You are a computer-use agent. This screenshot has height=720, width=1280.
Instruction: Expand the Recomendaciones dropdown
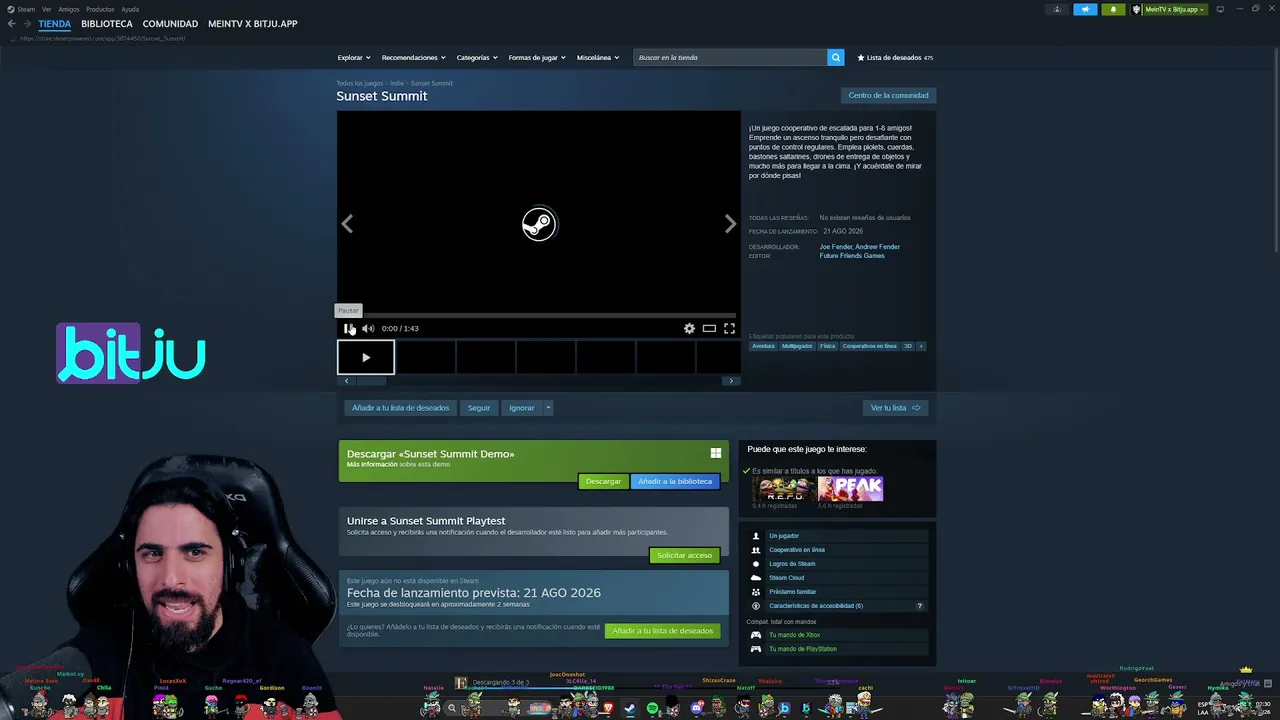click(413, 57)
